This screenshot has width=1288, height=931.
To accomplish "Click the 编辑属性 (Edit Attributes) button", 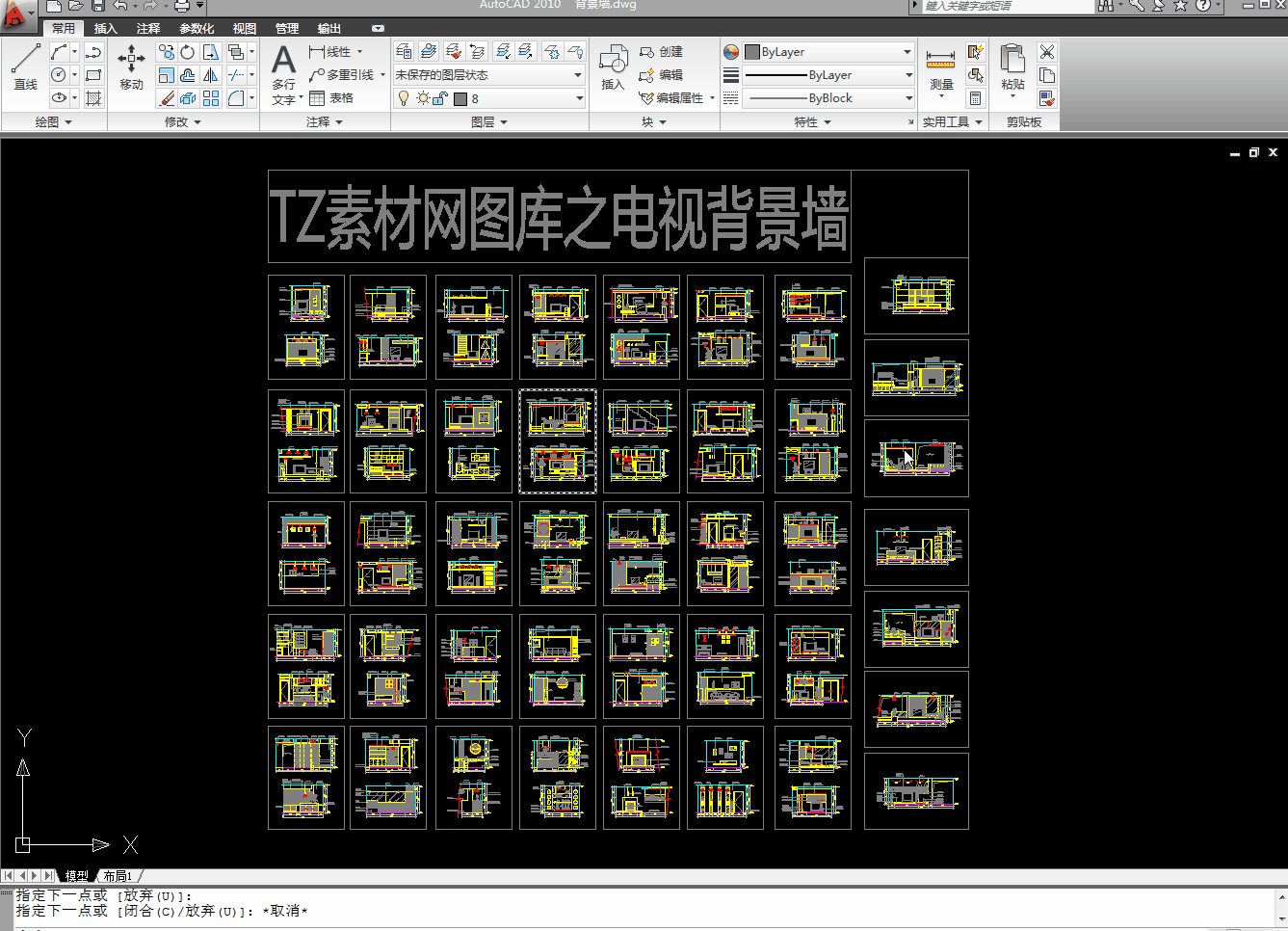I will coord(676,98).
